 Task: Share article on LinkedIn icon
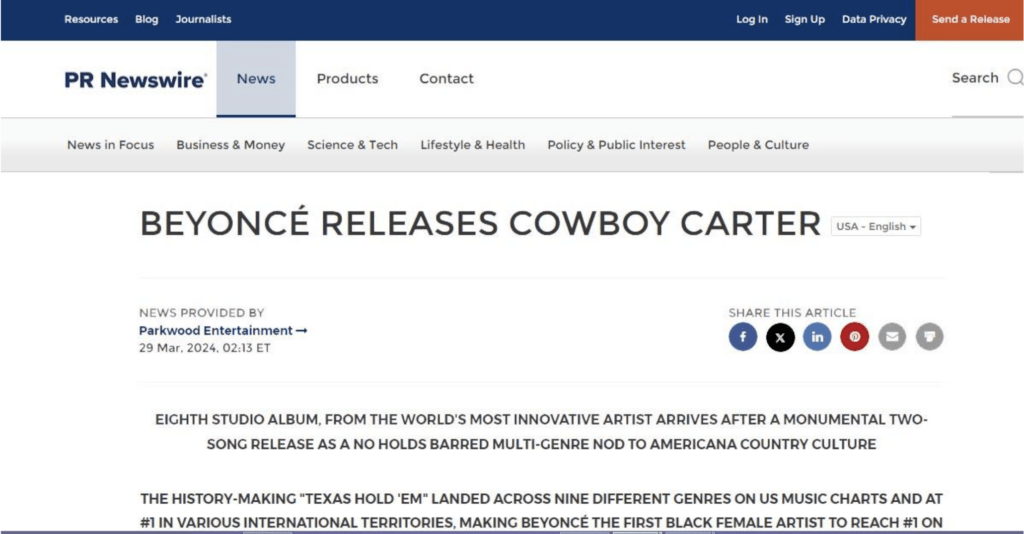pos(817,337)
